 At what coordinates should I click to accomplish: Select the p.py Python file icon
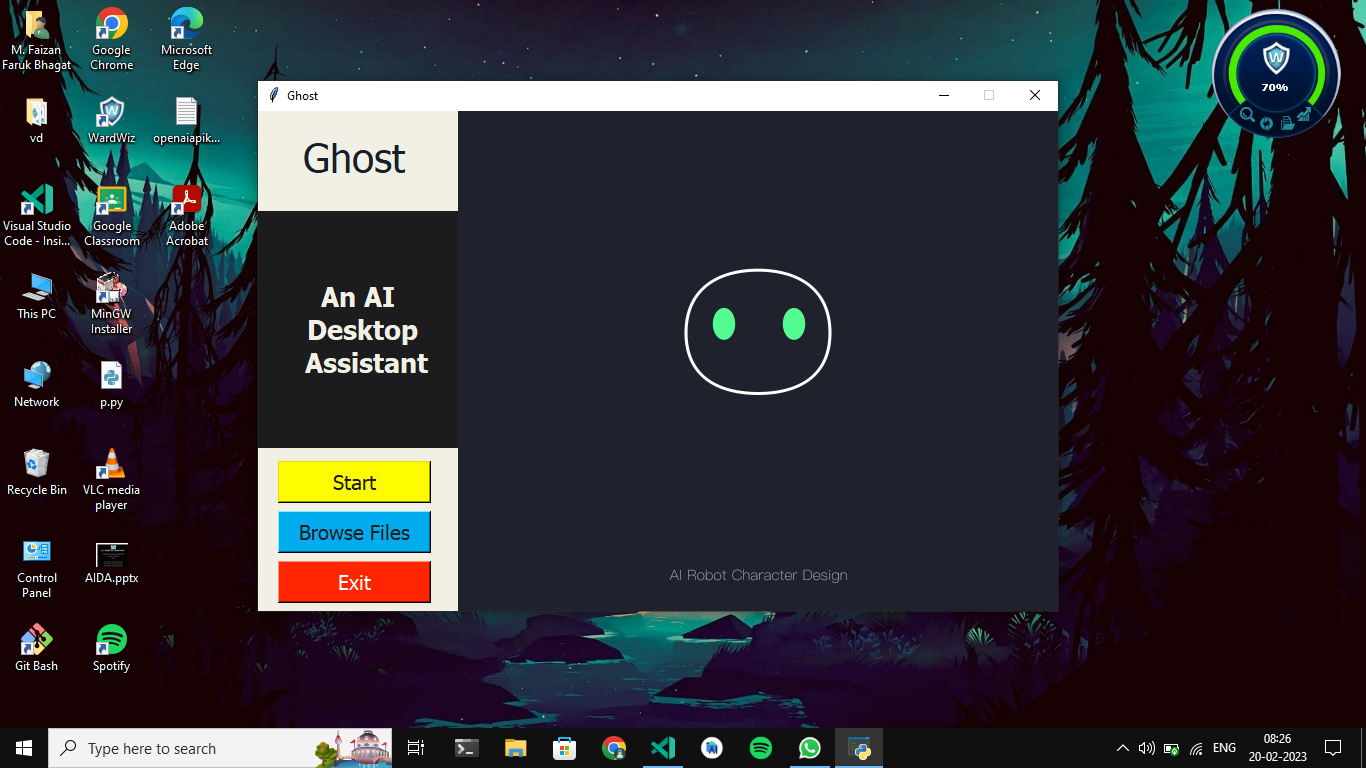pos(111,384)
